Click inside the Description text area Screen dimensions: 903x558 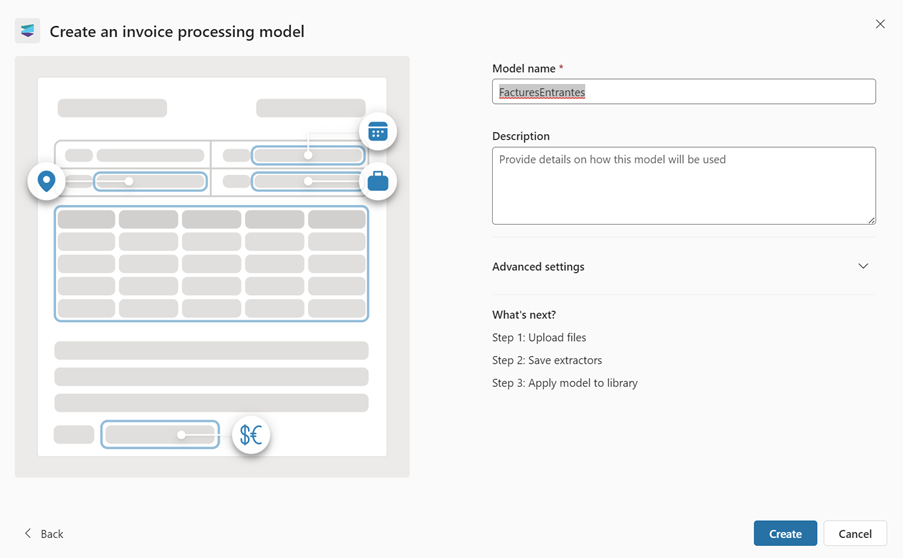[x=684, y=185]
